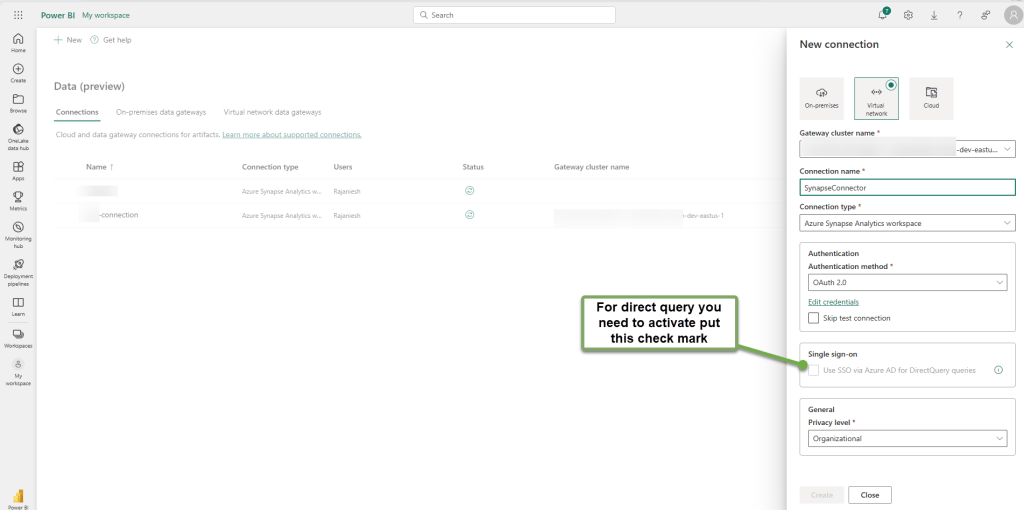
Task: Click Get help in the toolbar
Action: click(x=110, y=40)
